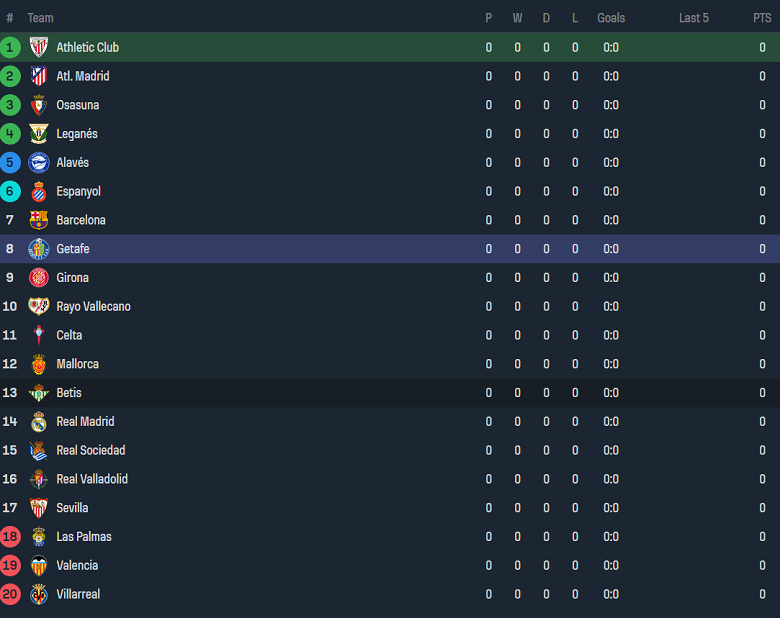780x618 pixels.
Task: Click the Athletic Club crest icon
Action: 39,47
